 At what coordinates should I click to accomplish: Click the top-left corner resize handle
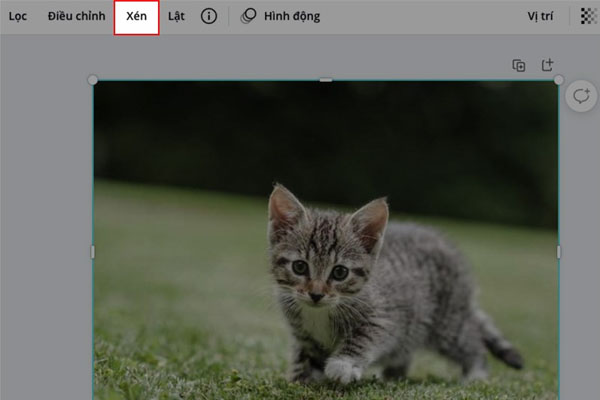coord(93,80)
